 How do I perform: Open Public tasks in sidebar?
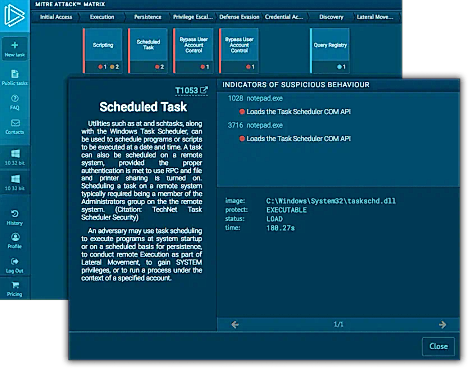15,78
